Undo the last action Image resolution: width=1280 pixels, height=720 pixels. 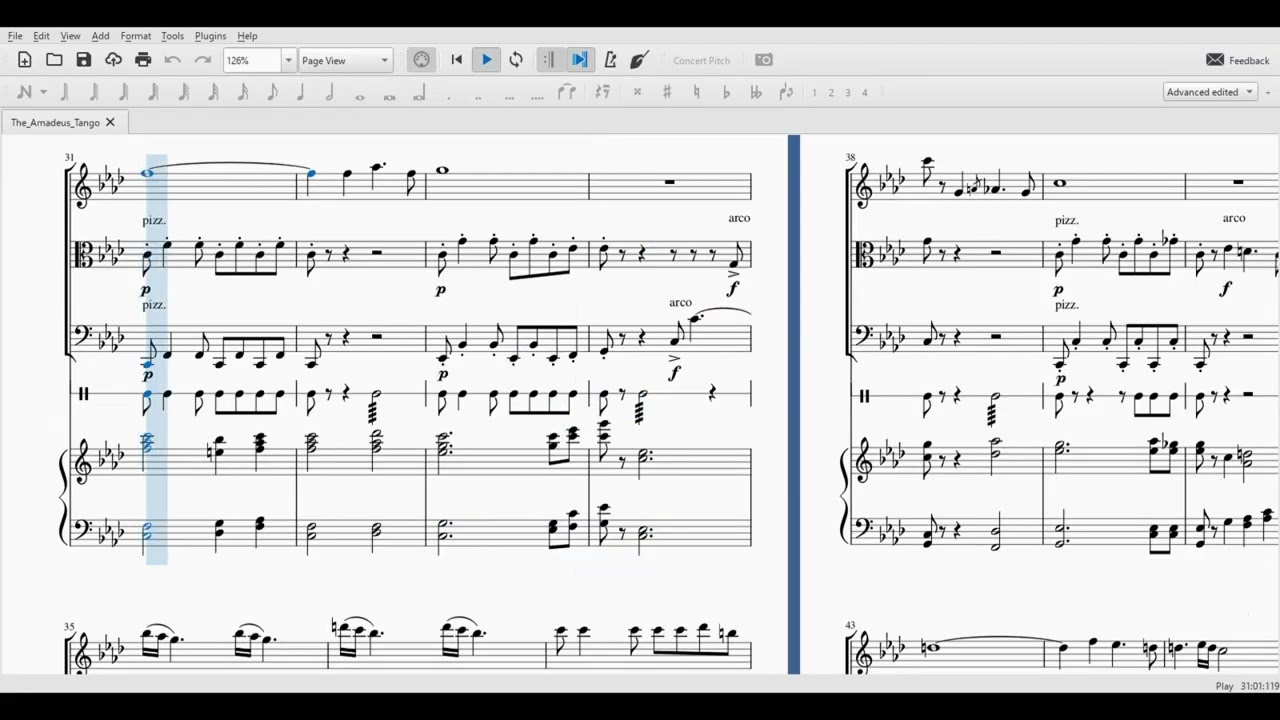[172, 60]
